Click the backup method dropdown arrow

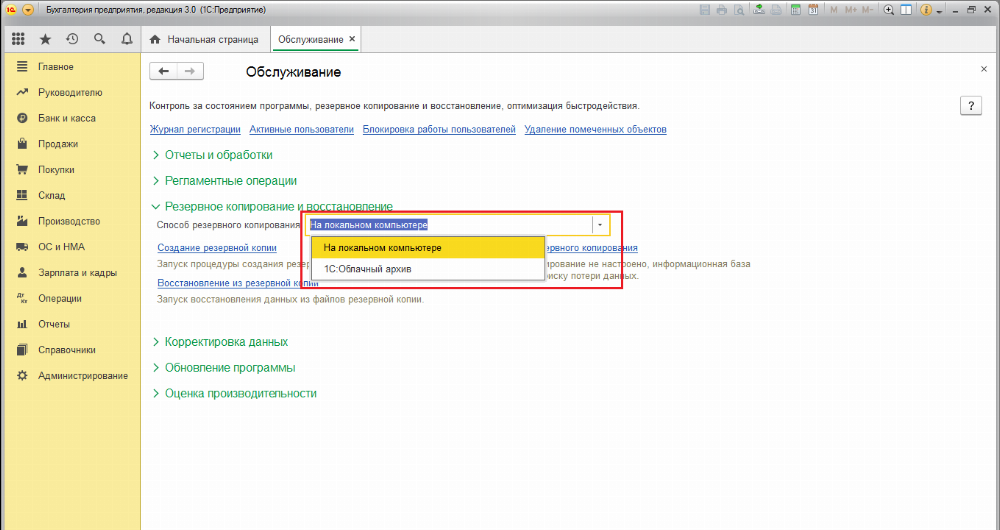pyautogui.click(x=600, y=225)
